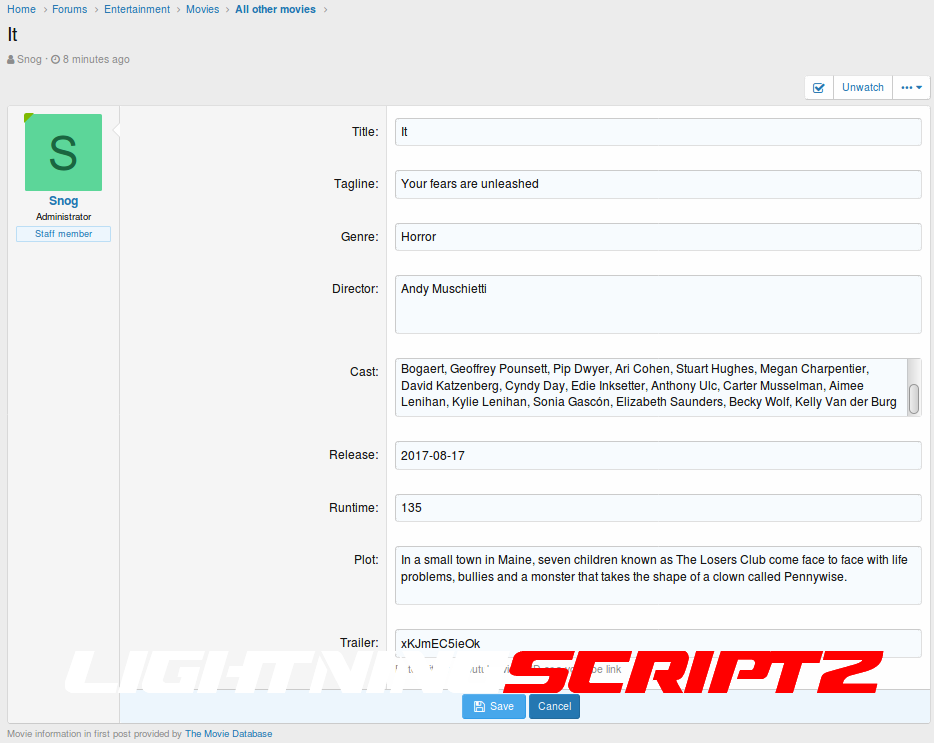934x743 pixels.
Task: Click into the Title input field
Action: pos(657,132)
